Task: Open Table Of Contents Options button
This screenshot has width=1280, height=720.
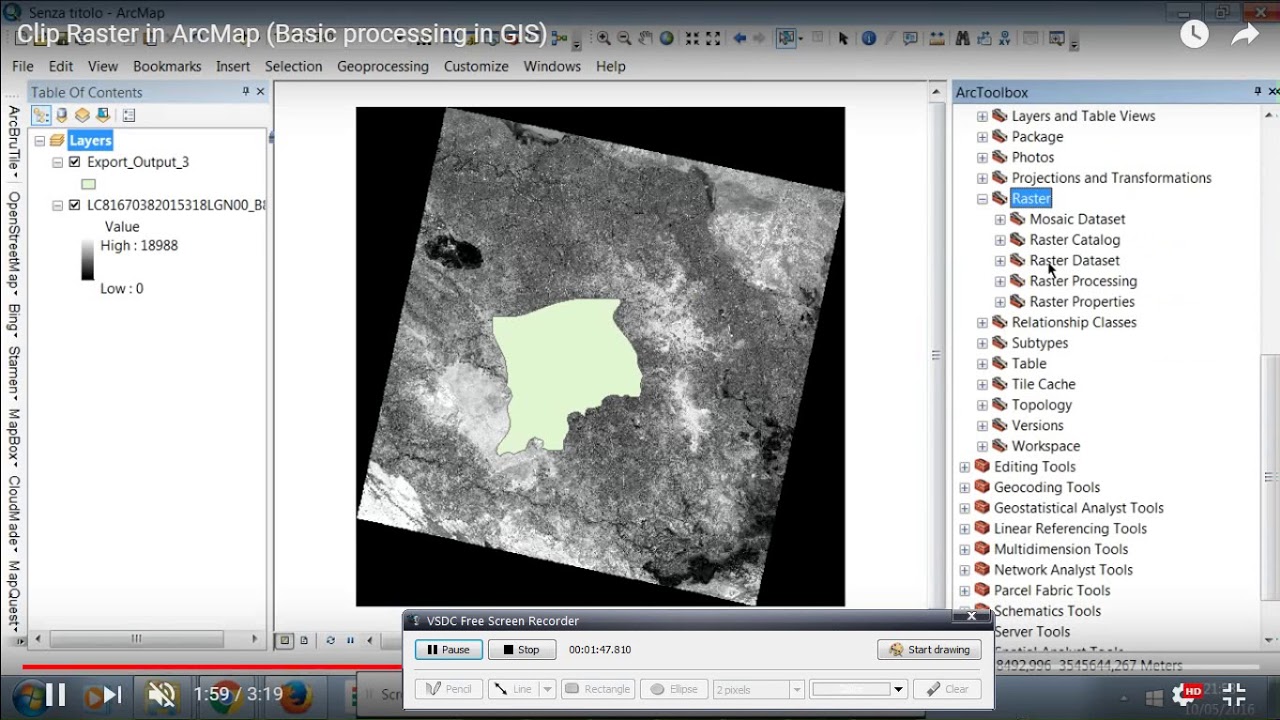Action: click(x=129, y=115)
